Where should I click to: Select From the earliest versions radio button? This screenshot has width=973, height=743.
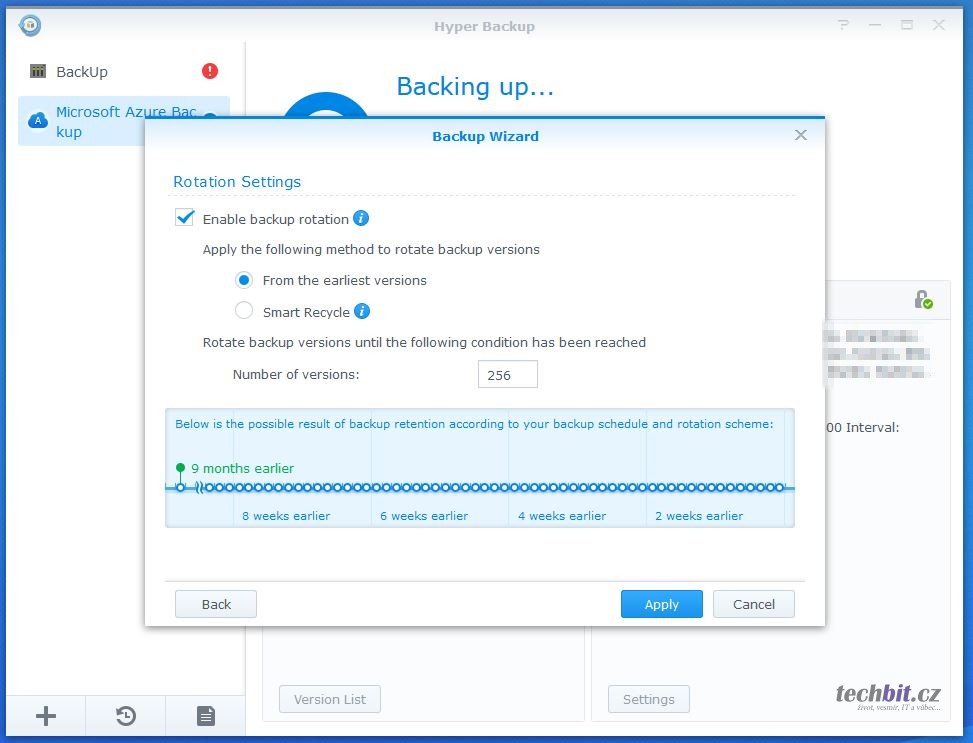click(x=244, y=280)
